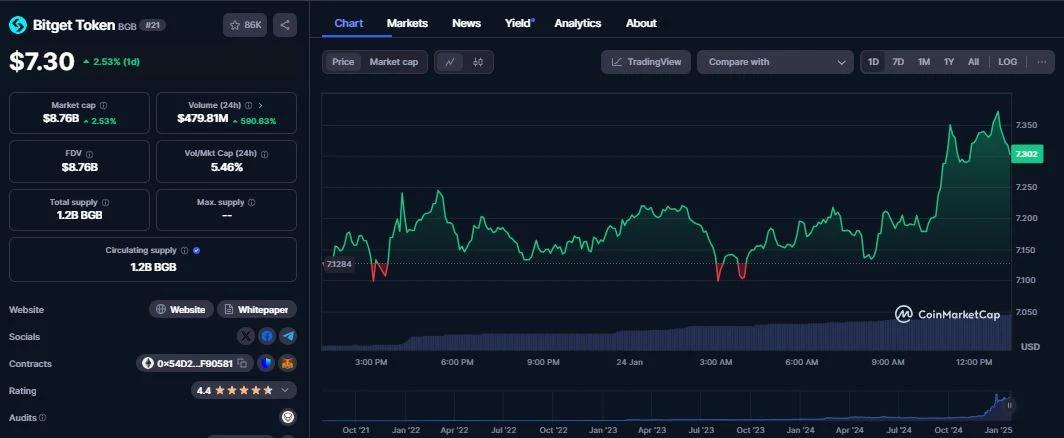Open the News tab
Image resolution: width=1064 pixels, height=438 pixels.
[466, 23]
